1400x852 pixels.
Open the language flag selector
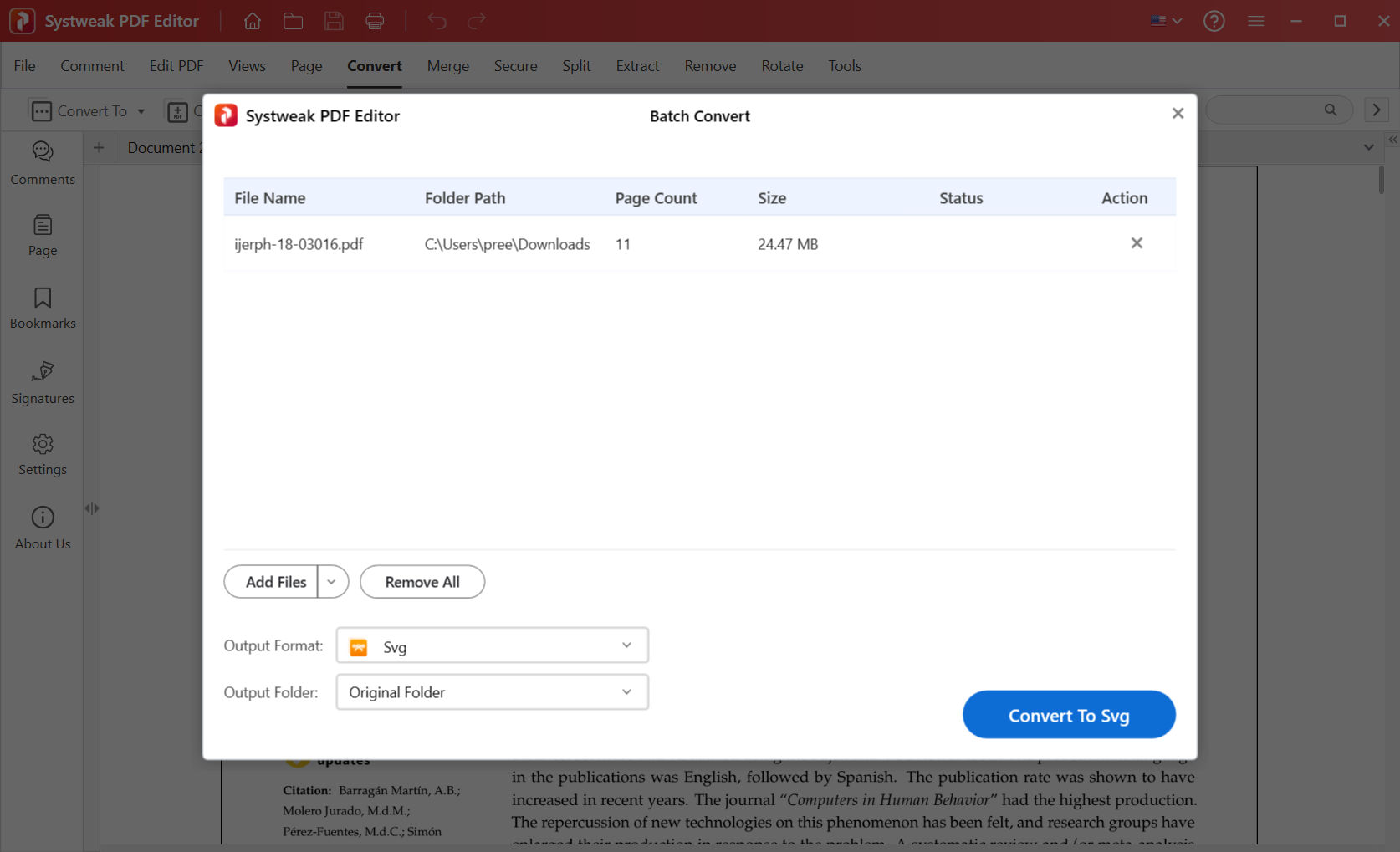click(1165, 21)
